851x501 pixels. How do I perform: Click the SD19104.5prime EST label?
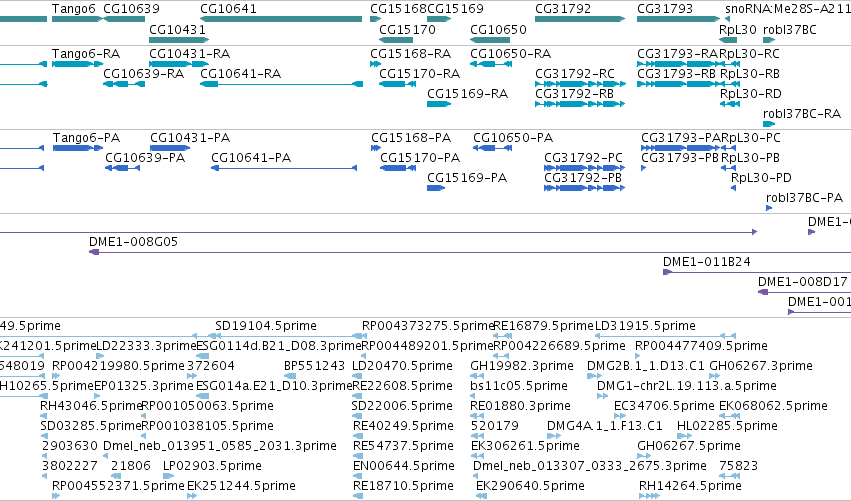[266, 326]
